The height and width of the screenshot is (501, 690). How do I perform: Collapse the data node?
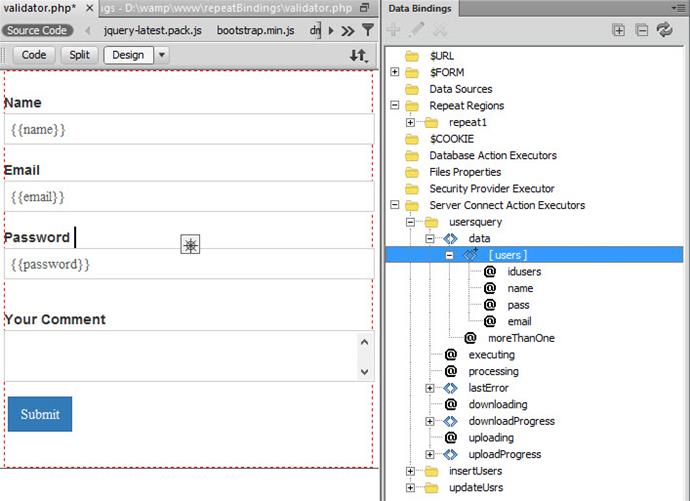click(429, 239)
